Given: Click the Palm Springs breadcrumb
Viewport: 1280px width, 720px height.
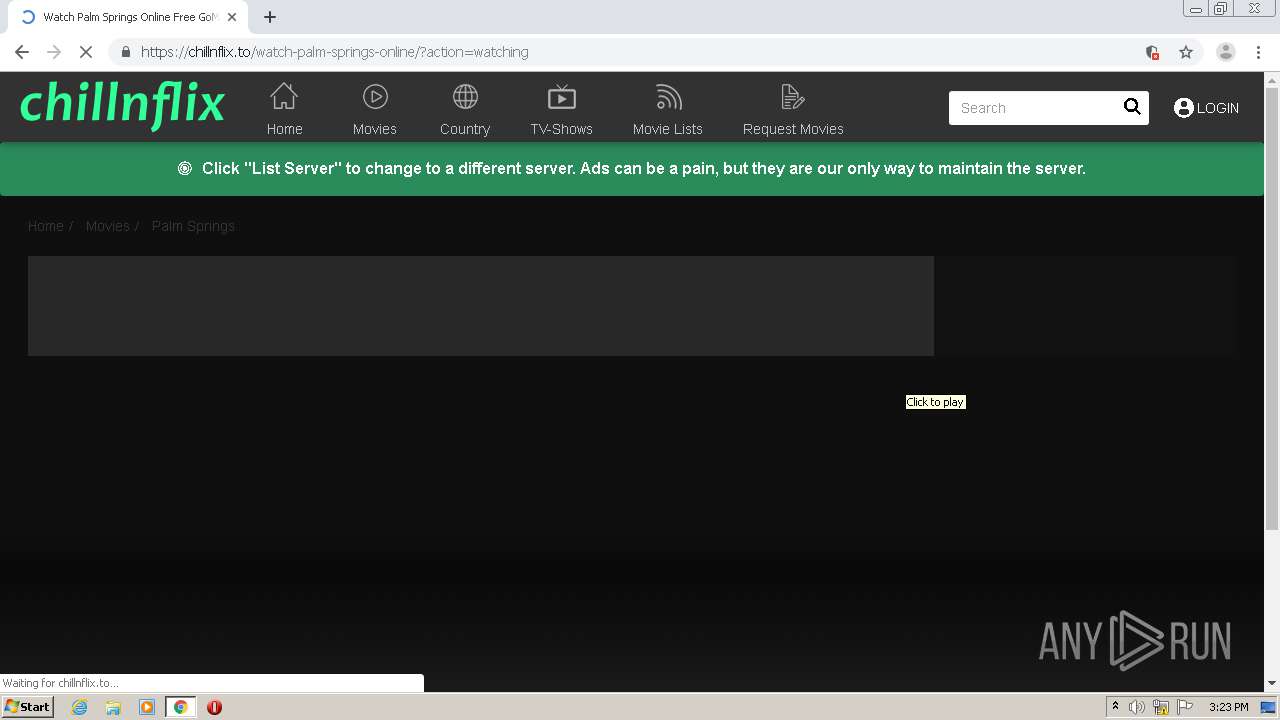Looking at the screenshot, I should coord(193,226).
